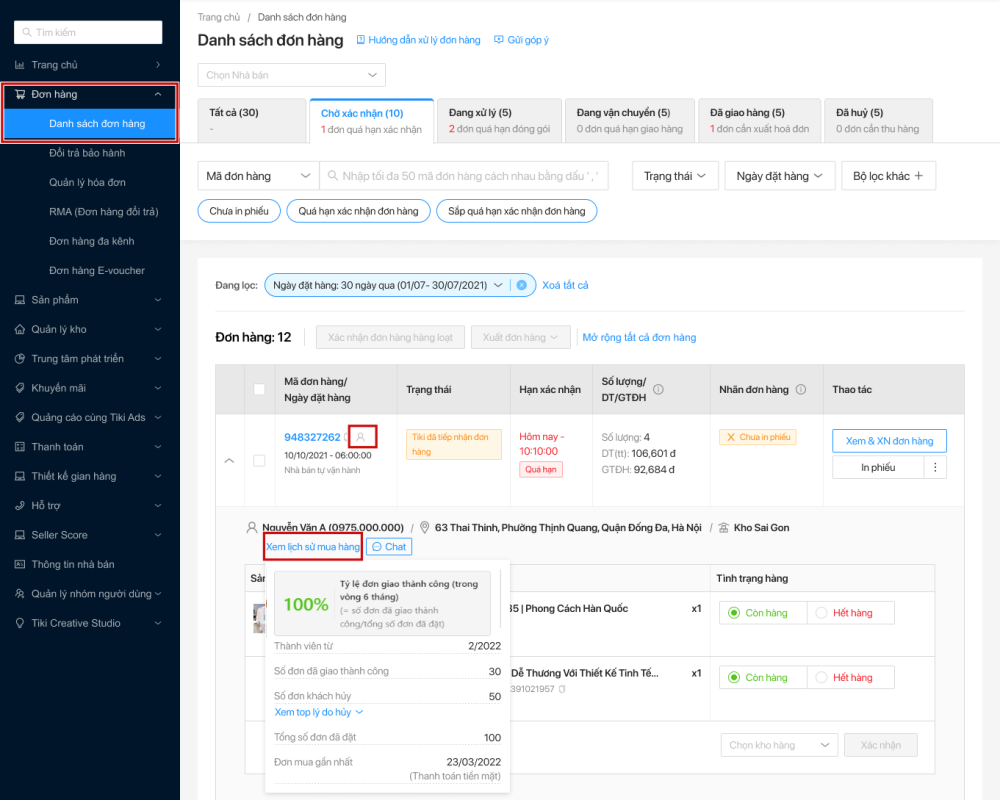Viewport: 1000px width, 800px height.
Task: Click the Seller Score sidebar icon
Action: coord(20,535)
